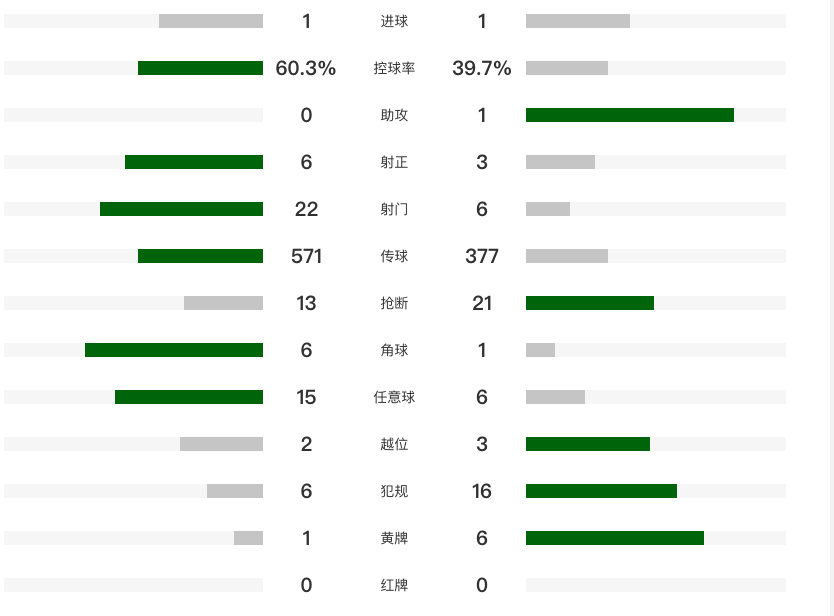Click the 进球 stat label

pyautogui.click(x=394, y=21)
